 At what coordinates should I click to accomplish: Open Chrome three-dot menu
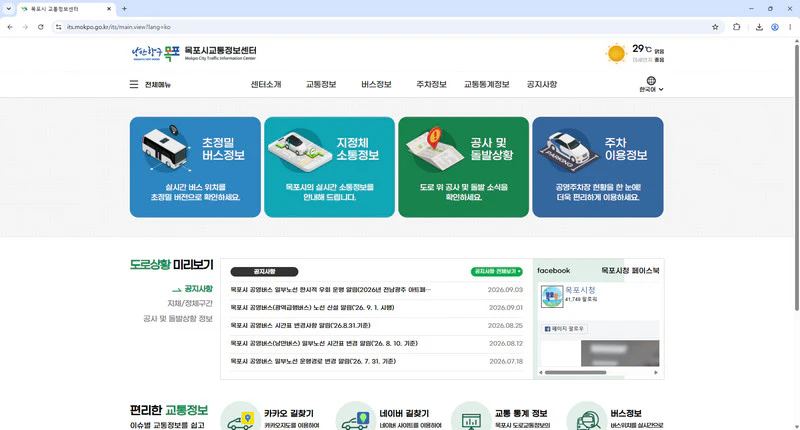790,27
